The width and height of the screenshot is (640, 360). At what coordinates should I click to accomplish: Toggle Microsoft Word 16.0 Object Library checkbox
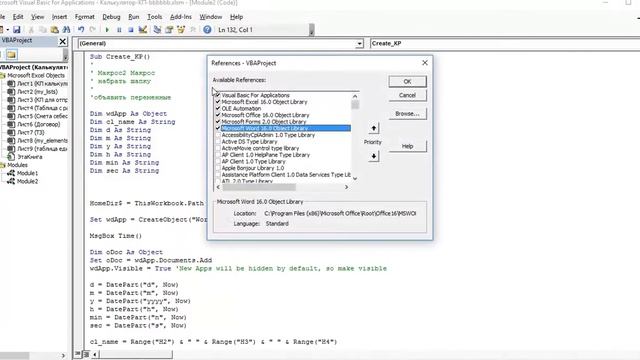tap(218, 128)
